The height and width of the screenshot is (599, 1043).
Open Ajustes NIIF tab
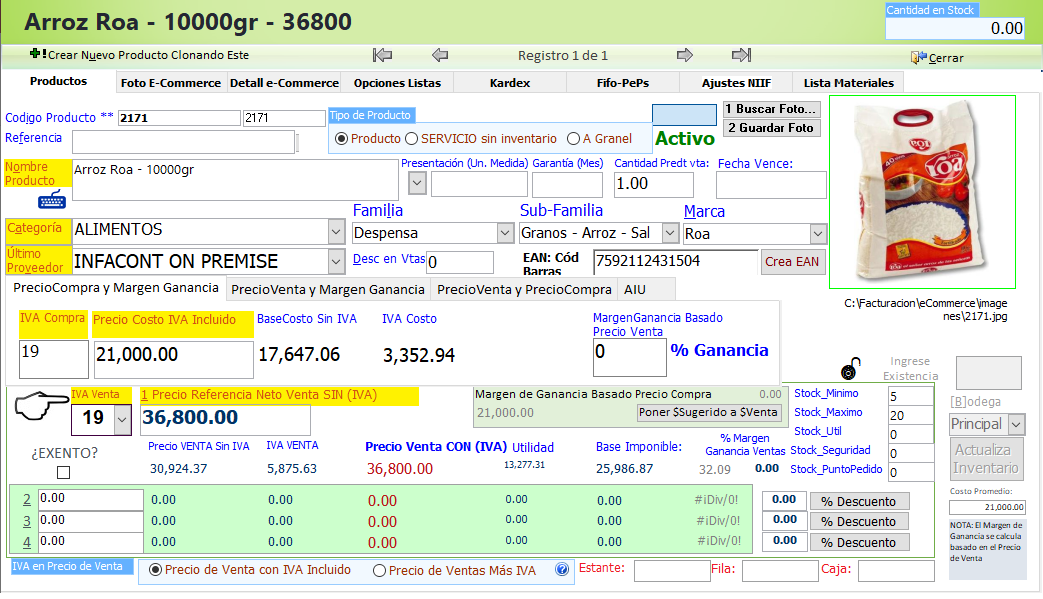736,83
